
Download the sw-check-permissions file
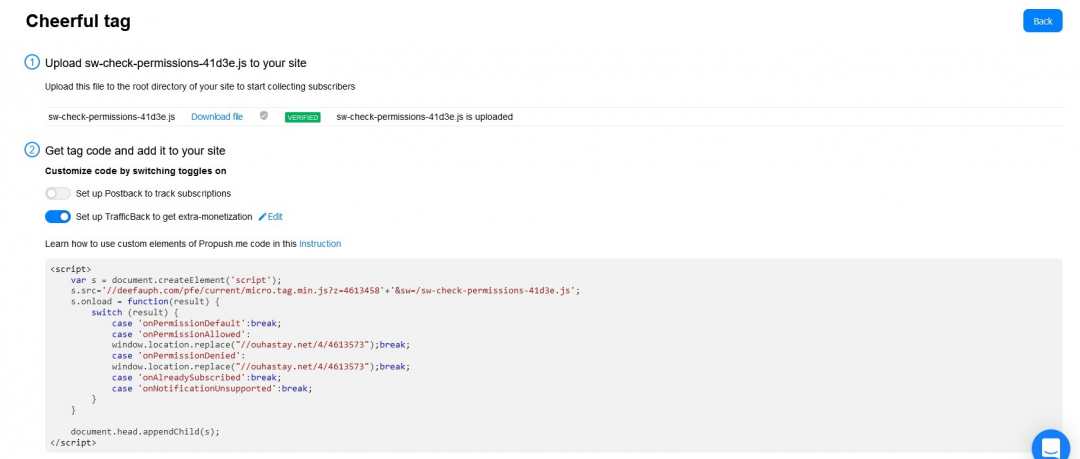tap(217, 117)
